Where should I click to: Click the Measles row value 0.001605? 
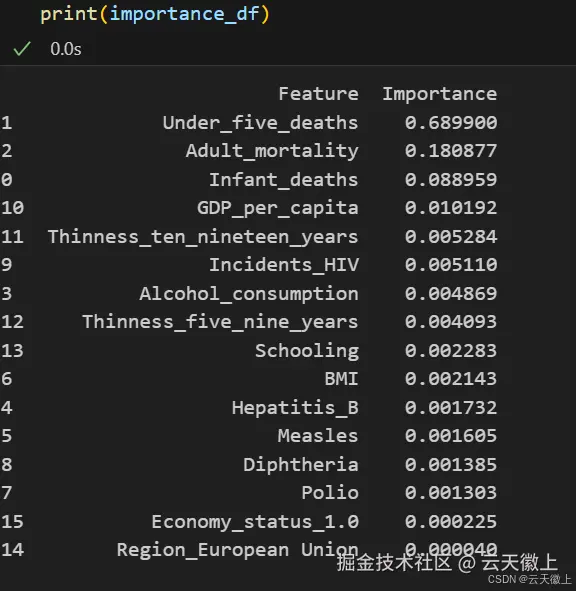click(x=451, y=436)
